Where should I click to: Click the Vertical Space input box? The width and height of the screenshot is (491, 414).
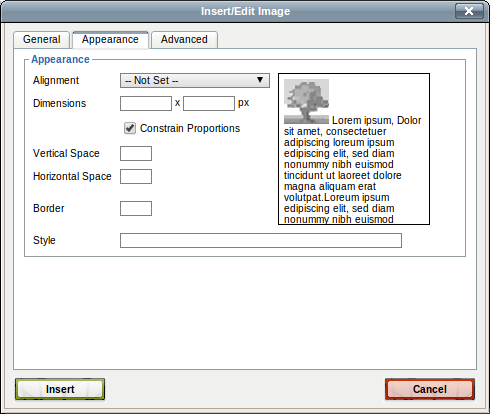click(x=136, y=153)
